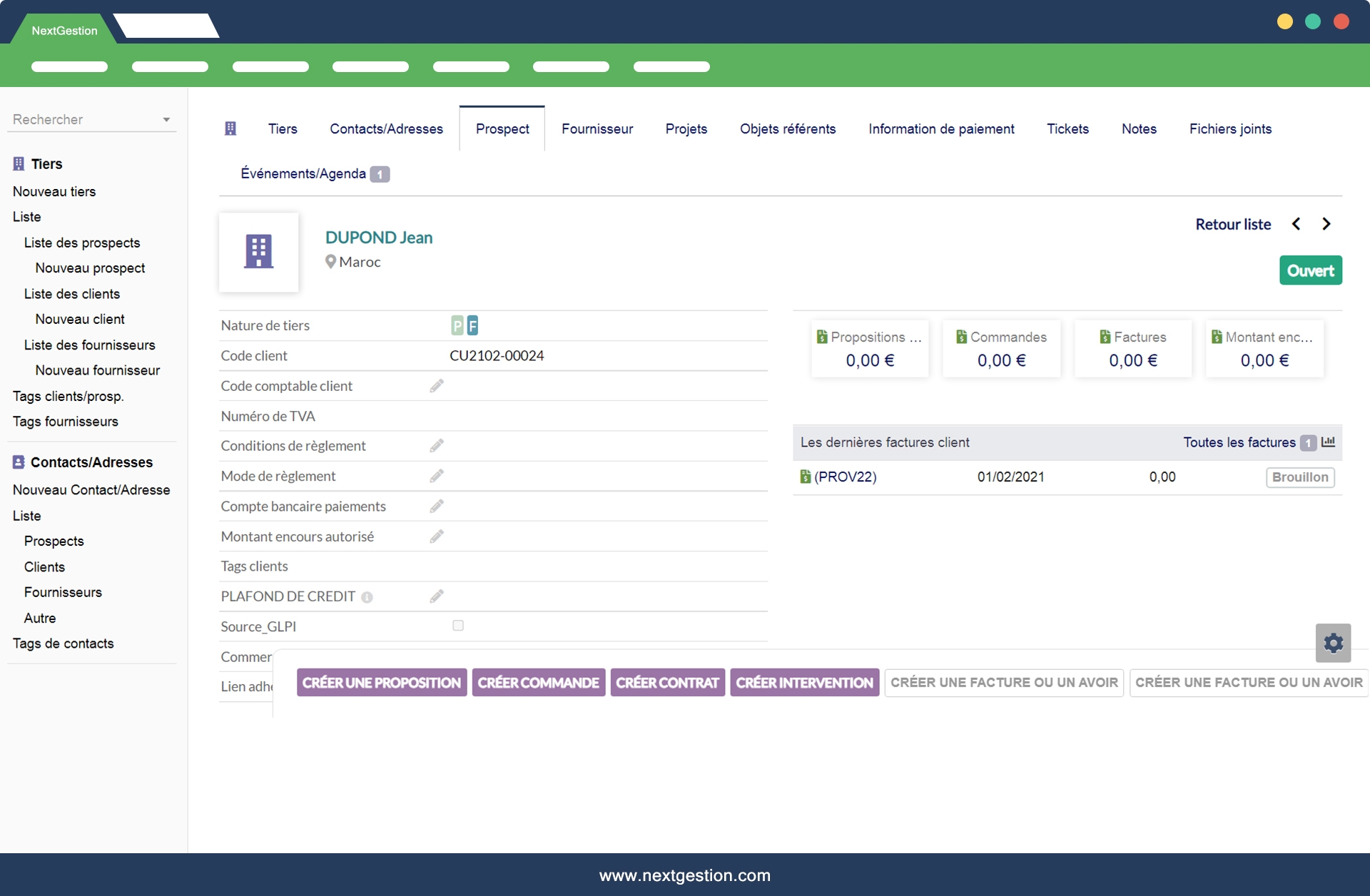1370x896 pixels.
Task: Toggle the Source_GLPI checkbox
Action: click(458, 626)
